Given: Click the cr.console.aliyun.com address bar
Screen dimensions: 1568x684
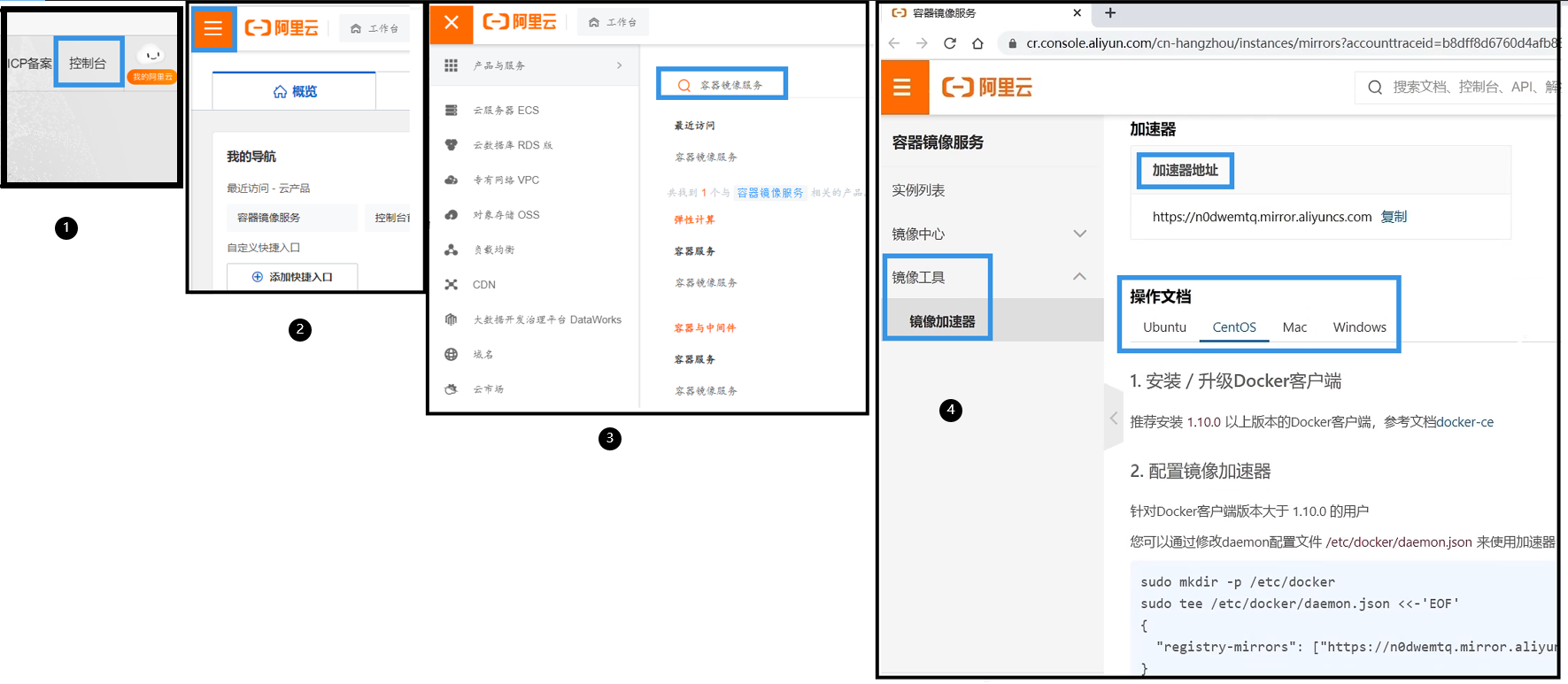Looking at the screenshot, I should tap(1279, 42).
